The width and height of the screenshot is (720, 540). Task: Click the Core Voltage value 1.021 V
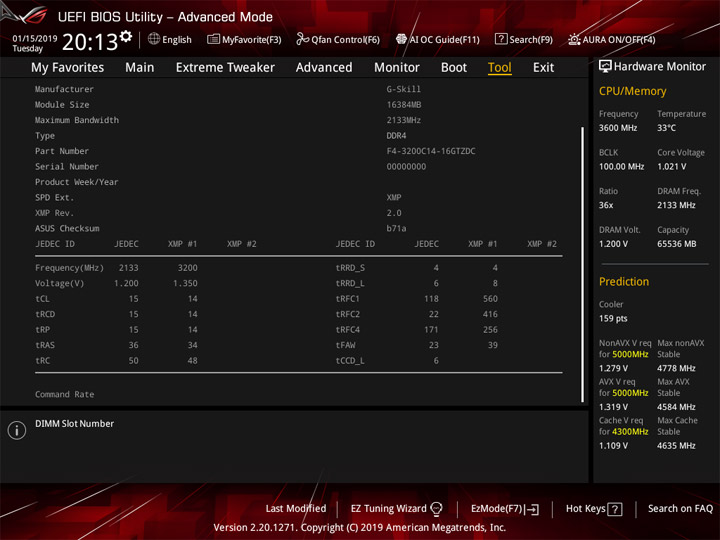(x=671, y=167)
